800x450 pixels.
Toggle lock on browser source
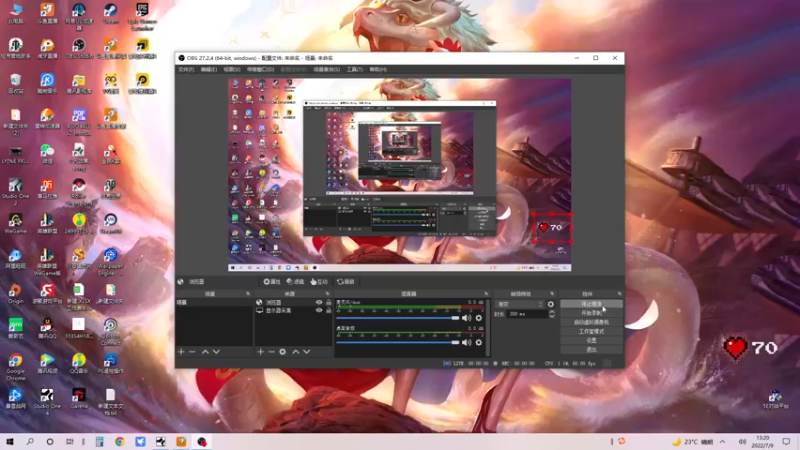click(x=329, y=303)
